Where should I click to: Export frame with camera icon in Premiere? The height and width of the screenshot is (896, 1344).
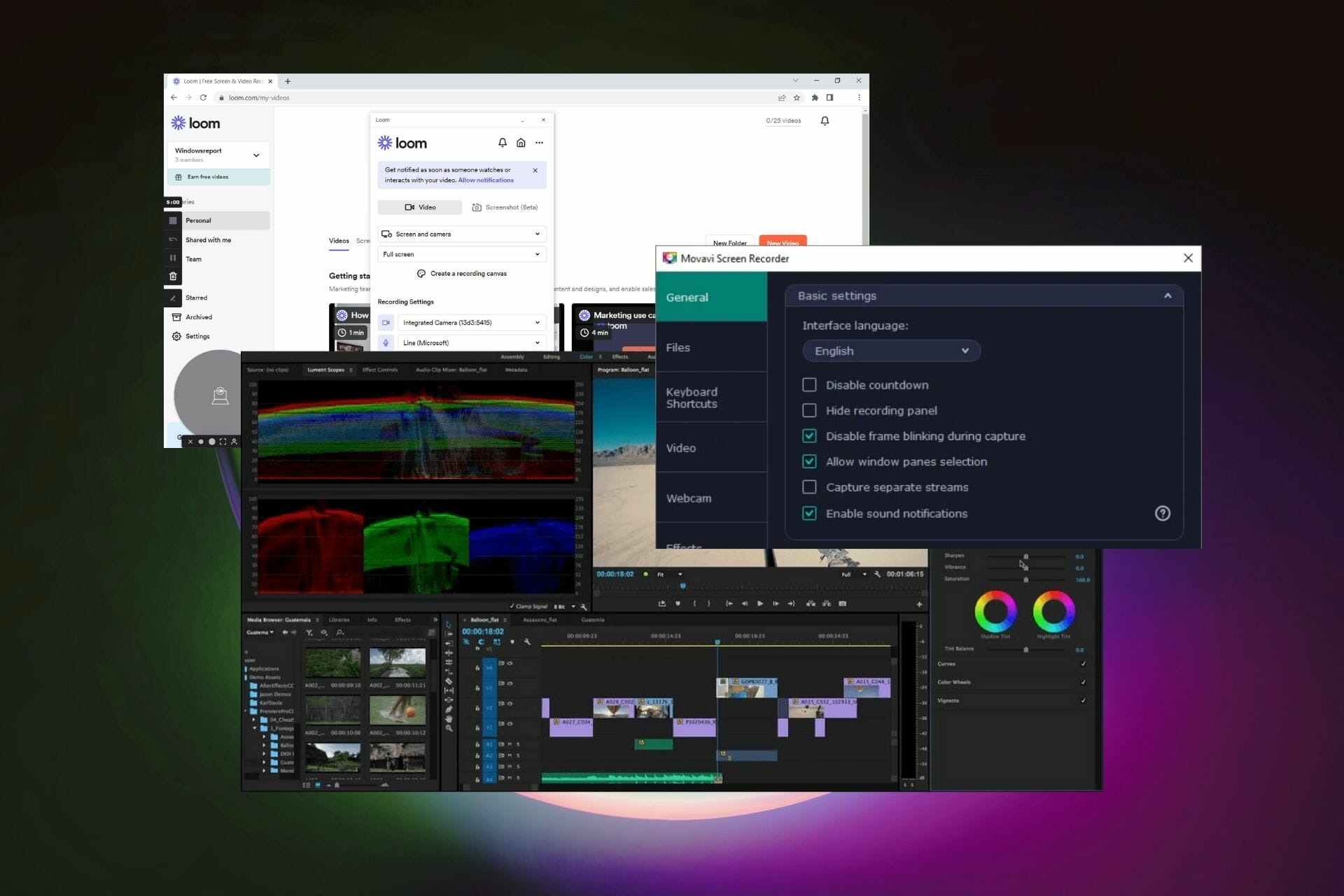coord(842,603)
